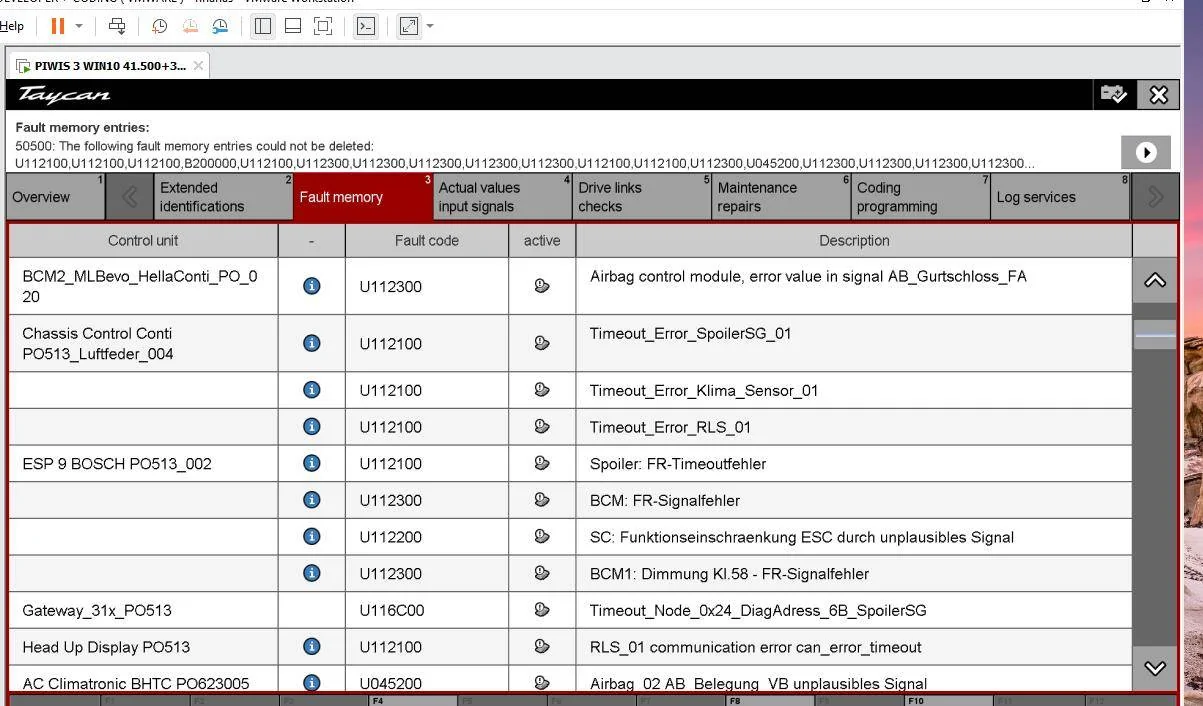Pause the virtual machine via toolbar
Screen dimensions: 1203x706
click(x=58, y=26)
